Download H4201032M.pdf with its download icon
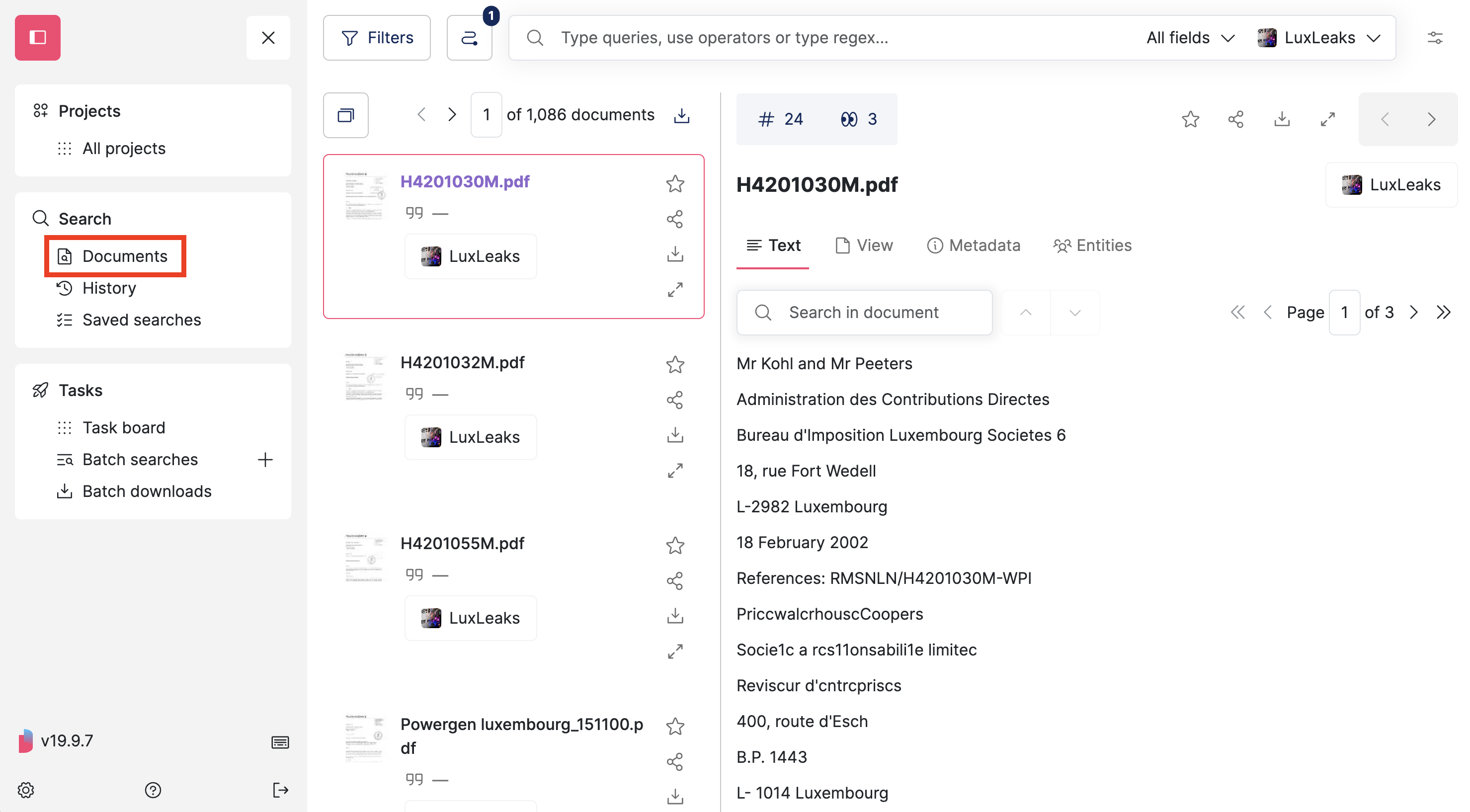The height and width of the screenshot is (812, 1470). [x=675, y=435]
